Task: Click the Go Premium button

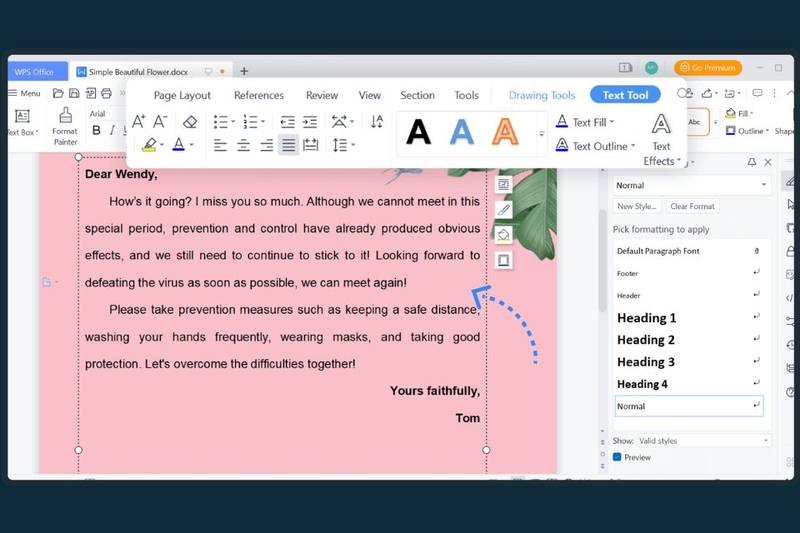Action: pyautogui.click(x=708, y=67)
